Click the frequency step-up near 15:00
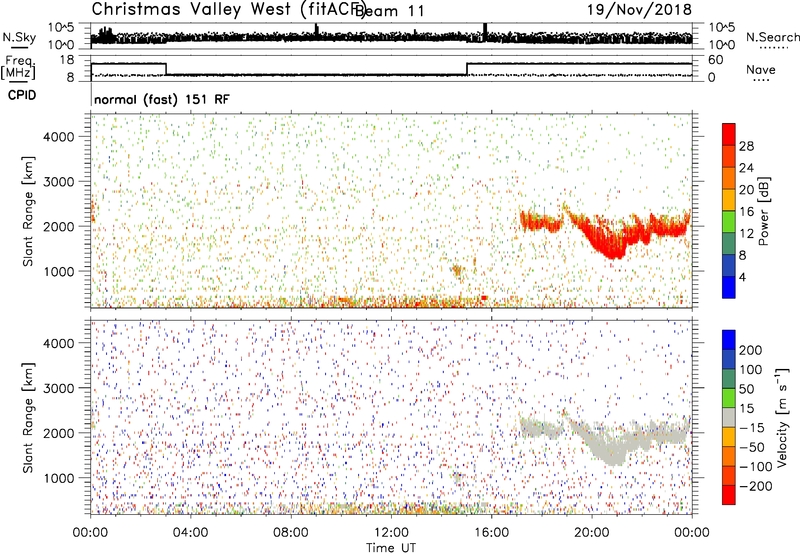800x554 pixels. [x=467, y=69]
